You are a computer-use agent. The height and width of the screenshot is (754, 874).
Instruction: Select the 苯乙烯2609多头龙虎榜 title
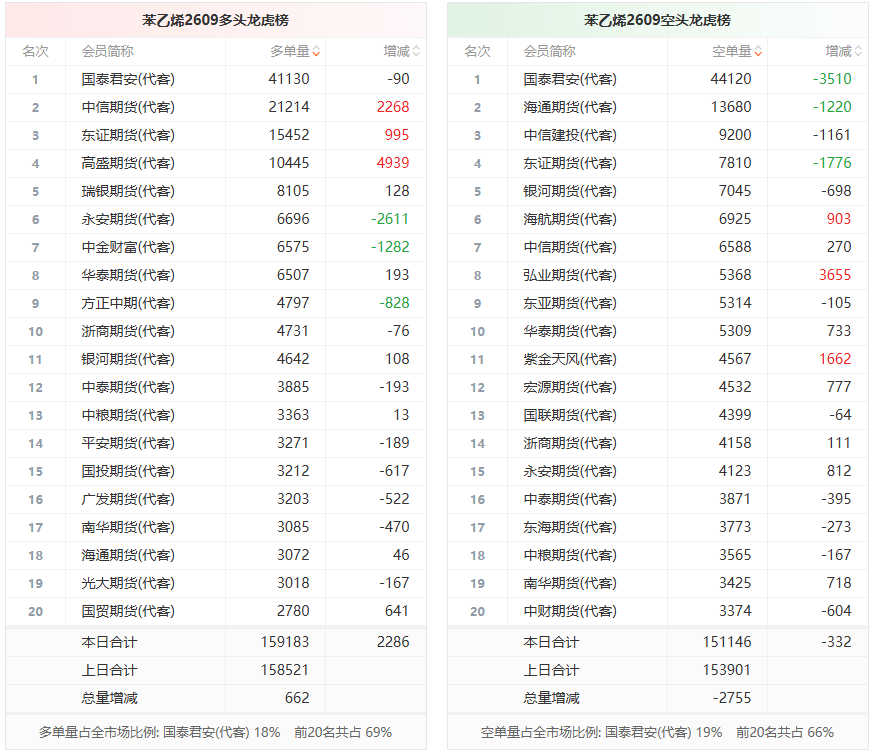pyautogui.click(x=216, y=21)
